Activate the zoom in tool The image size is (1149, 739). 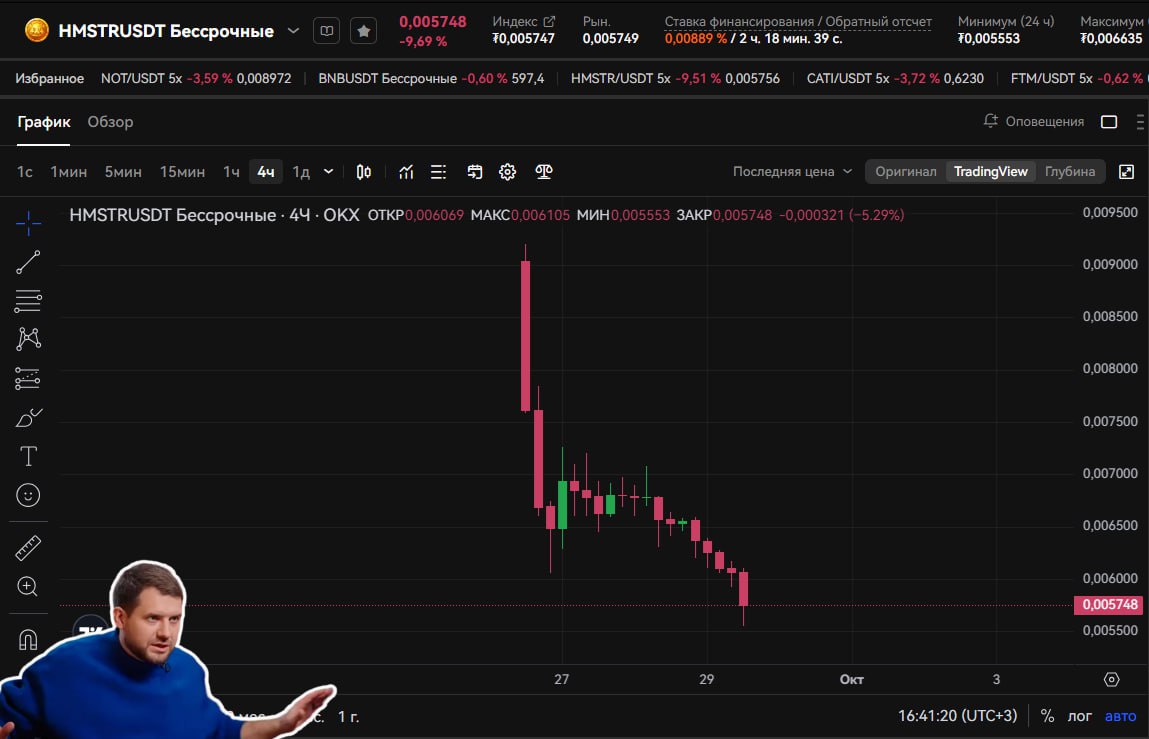coord(28,587)
